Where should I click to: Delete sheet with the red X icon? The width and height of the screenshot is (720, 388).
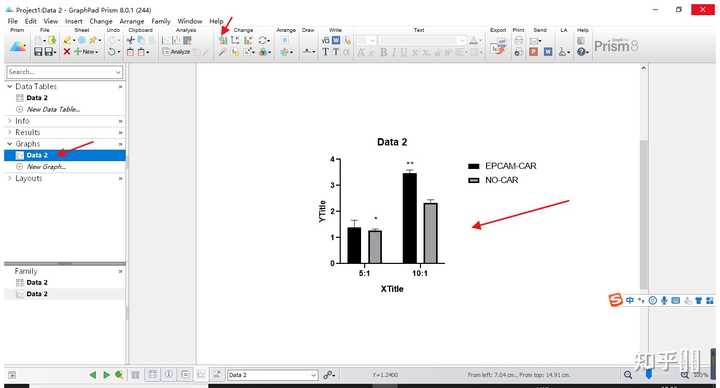(67, 51)
